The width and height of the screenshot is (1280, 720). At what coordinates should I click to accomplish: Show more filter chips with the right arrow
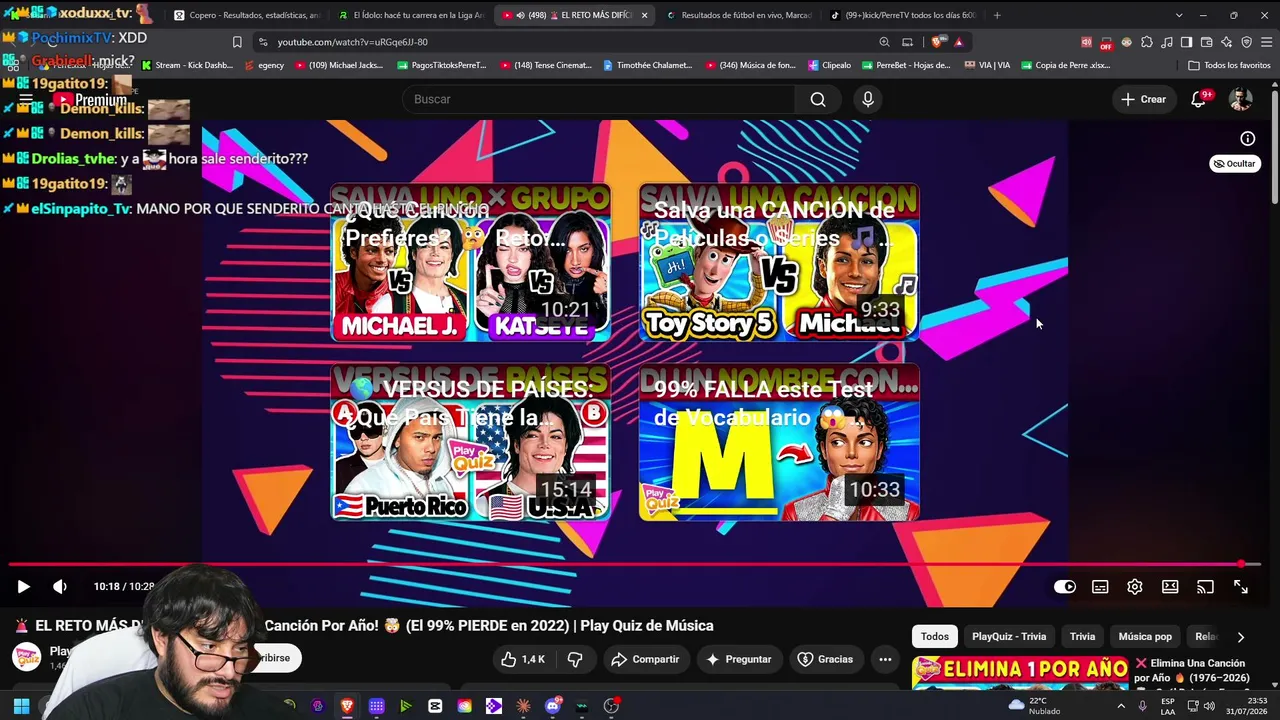point(1241,637)
